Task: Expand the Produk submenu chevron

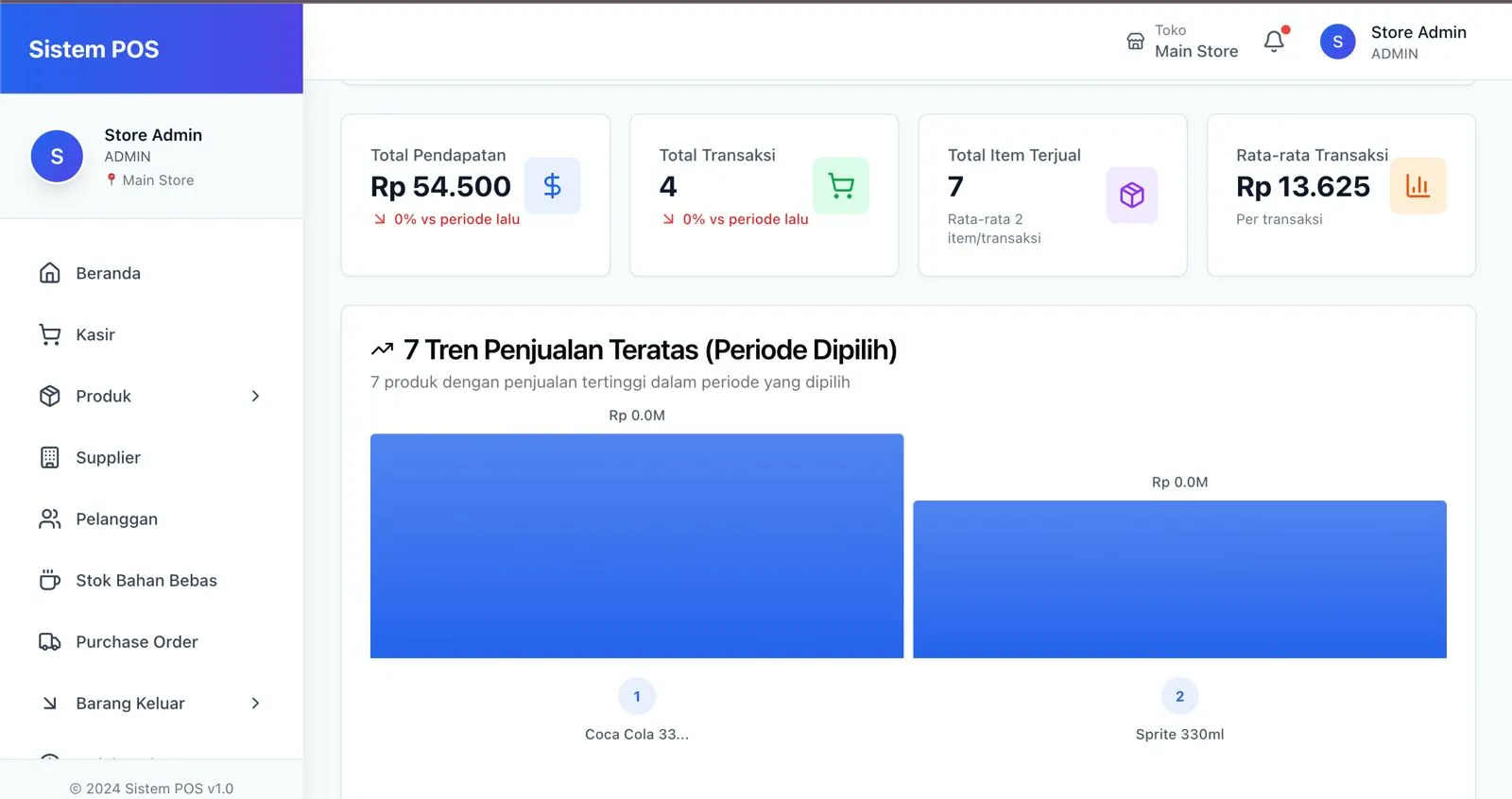Action: 255,397
